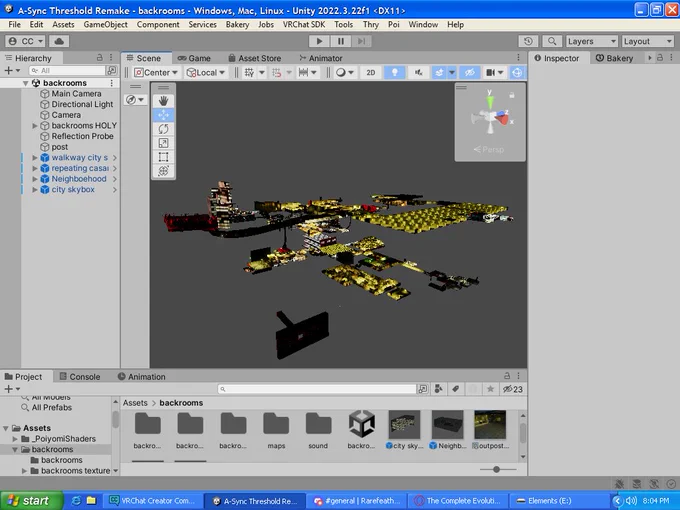Switch to the Game tab

point(194,58)
